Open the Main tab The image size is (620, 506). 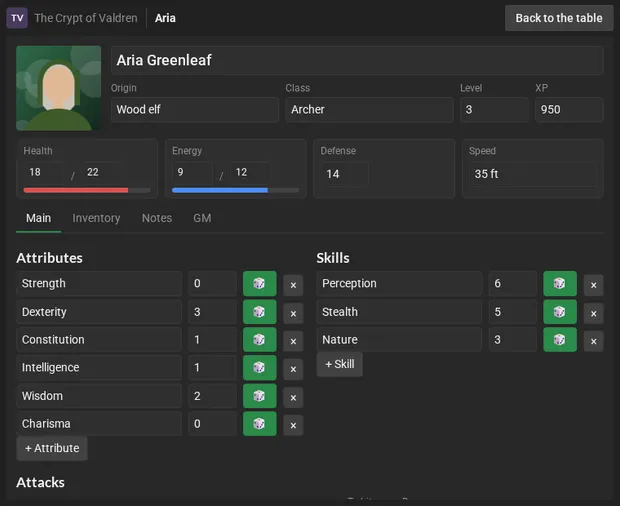tap(38, 218)
